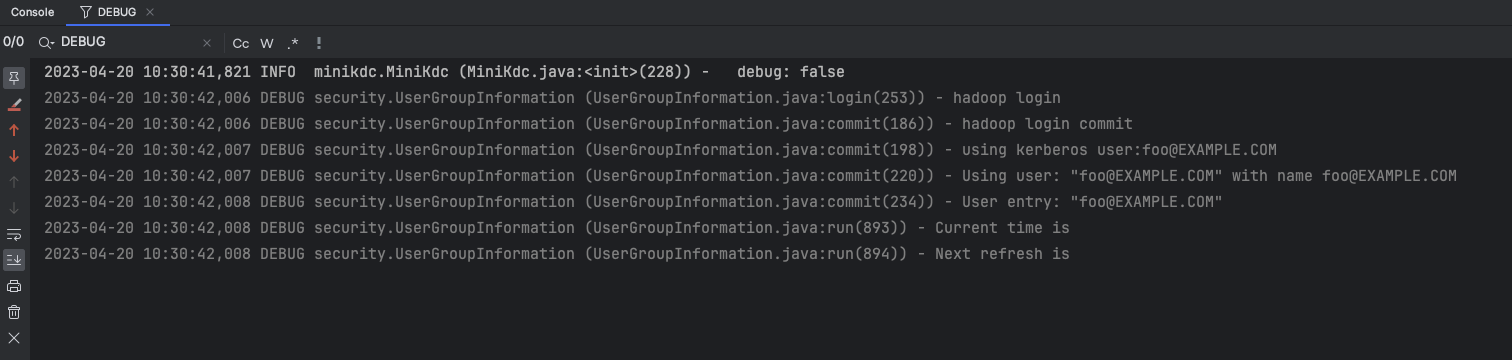Viewport: 1512px width, 360px height.
Task: Click log line 'Next refresh is'
Action: point(557,254)
